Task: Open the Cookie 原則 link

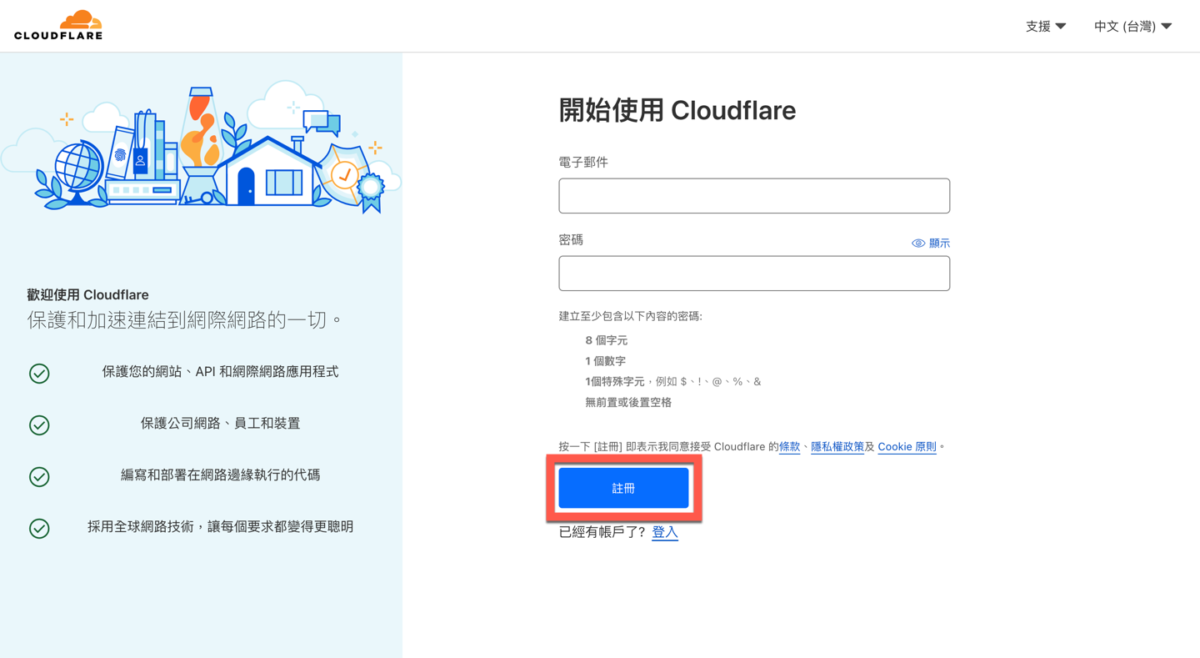Action: (907, 447)
